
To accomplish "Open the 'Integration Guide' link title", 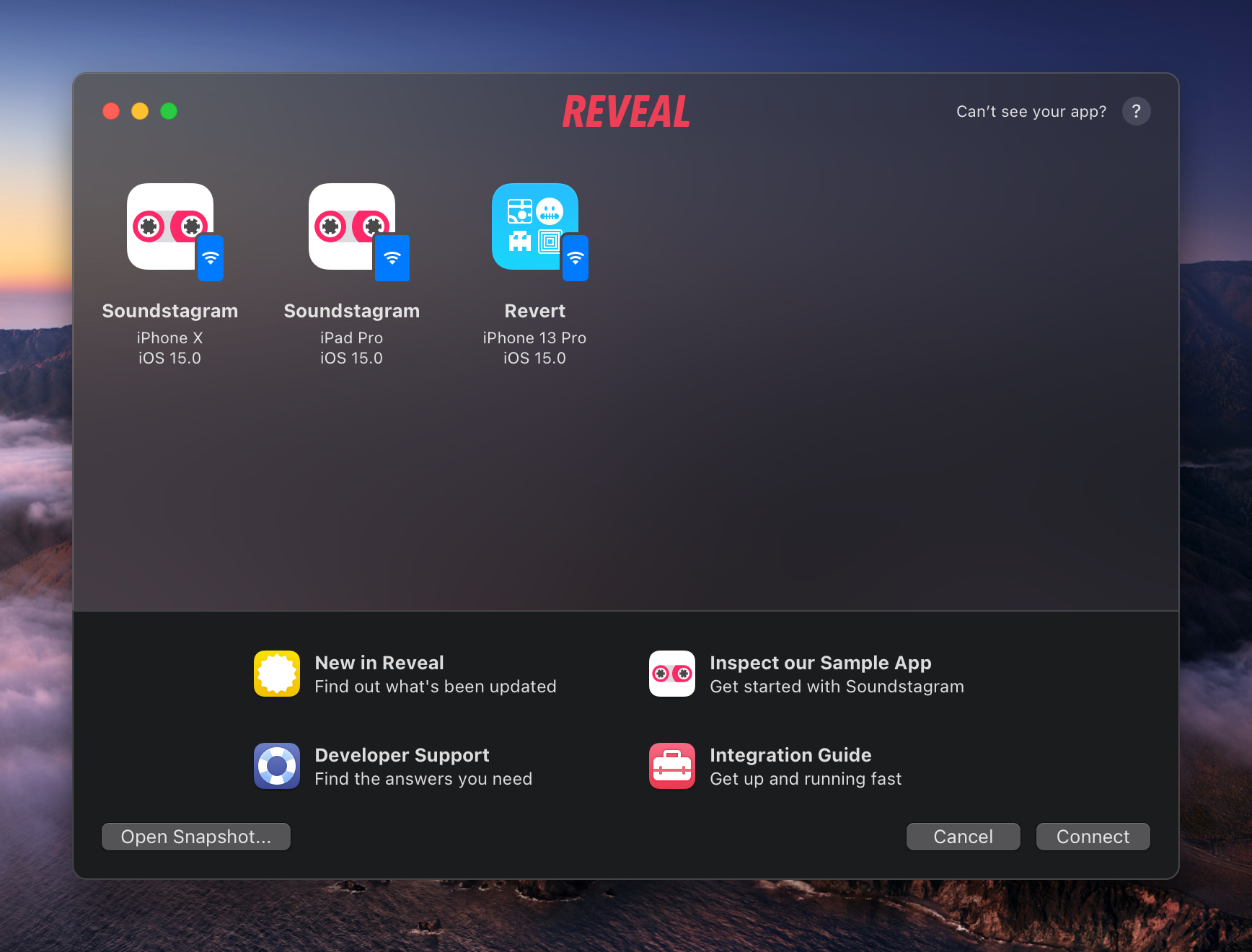I will point(790,755).
